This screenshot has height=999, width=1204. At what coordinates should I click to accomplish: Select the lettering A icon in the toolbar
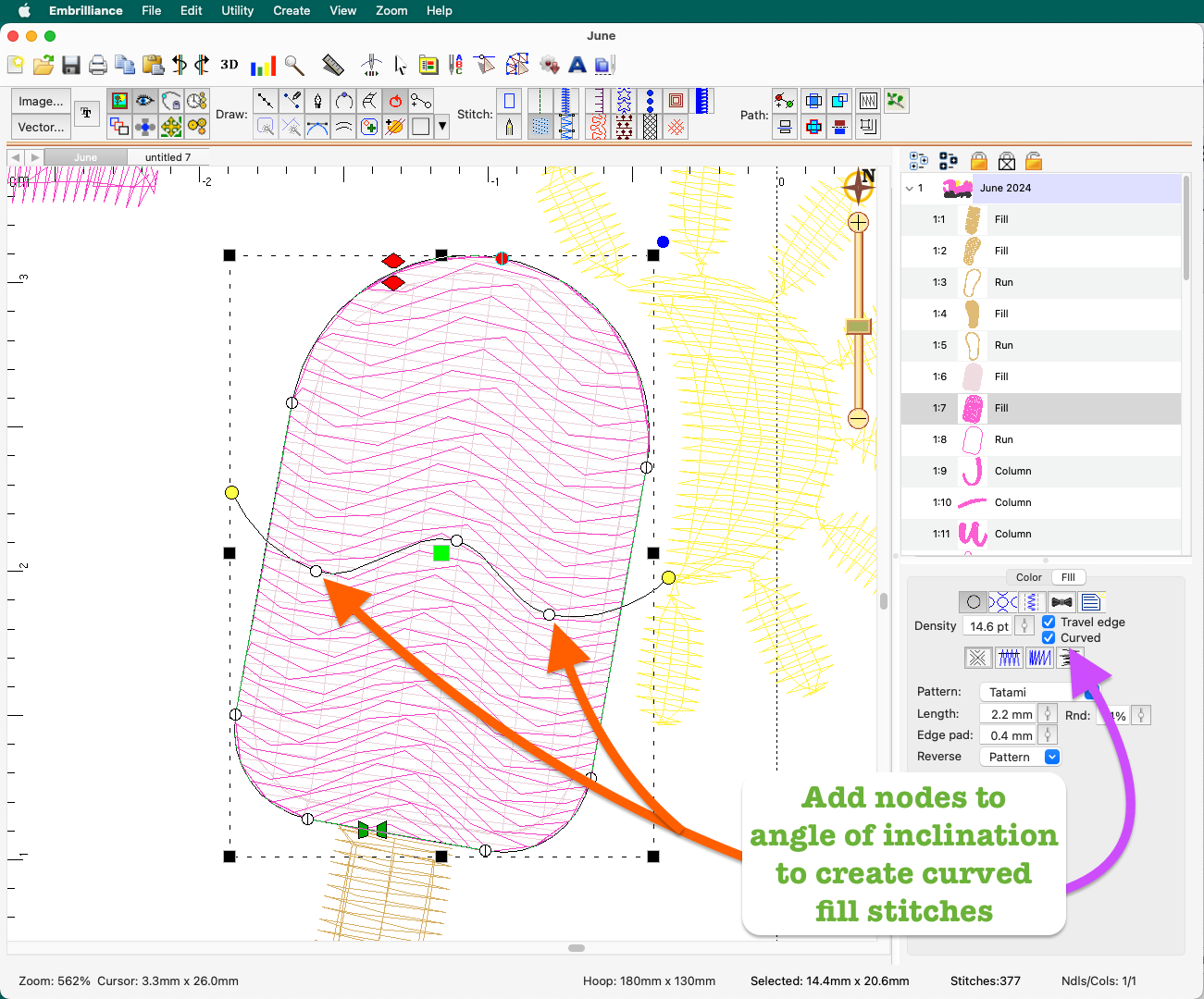coord(577,65)
